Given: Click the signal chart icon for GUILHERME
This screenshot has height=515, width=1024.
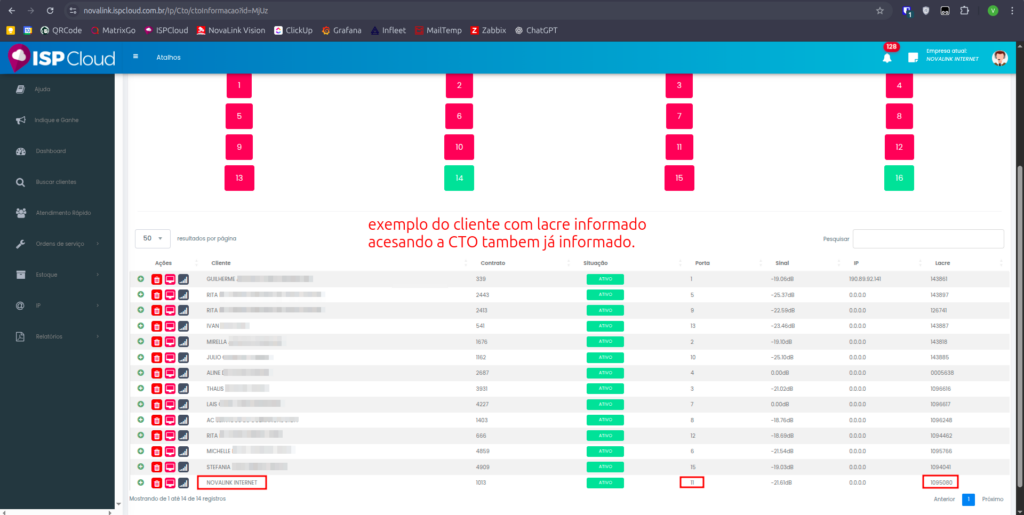Looking at the screenshot, I should coord(183,279).
